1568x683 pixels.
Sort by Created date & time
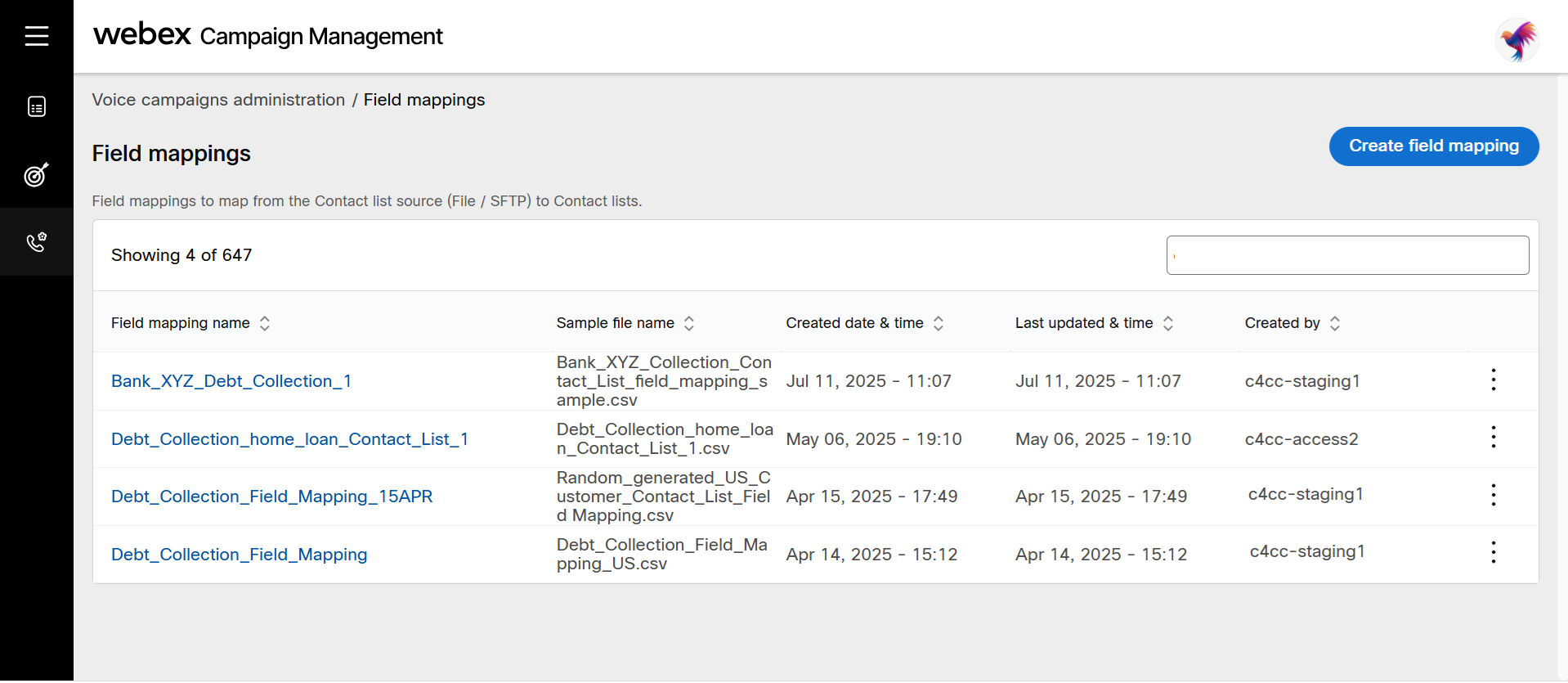(939, 323)
